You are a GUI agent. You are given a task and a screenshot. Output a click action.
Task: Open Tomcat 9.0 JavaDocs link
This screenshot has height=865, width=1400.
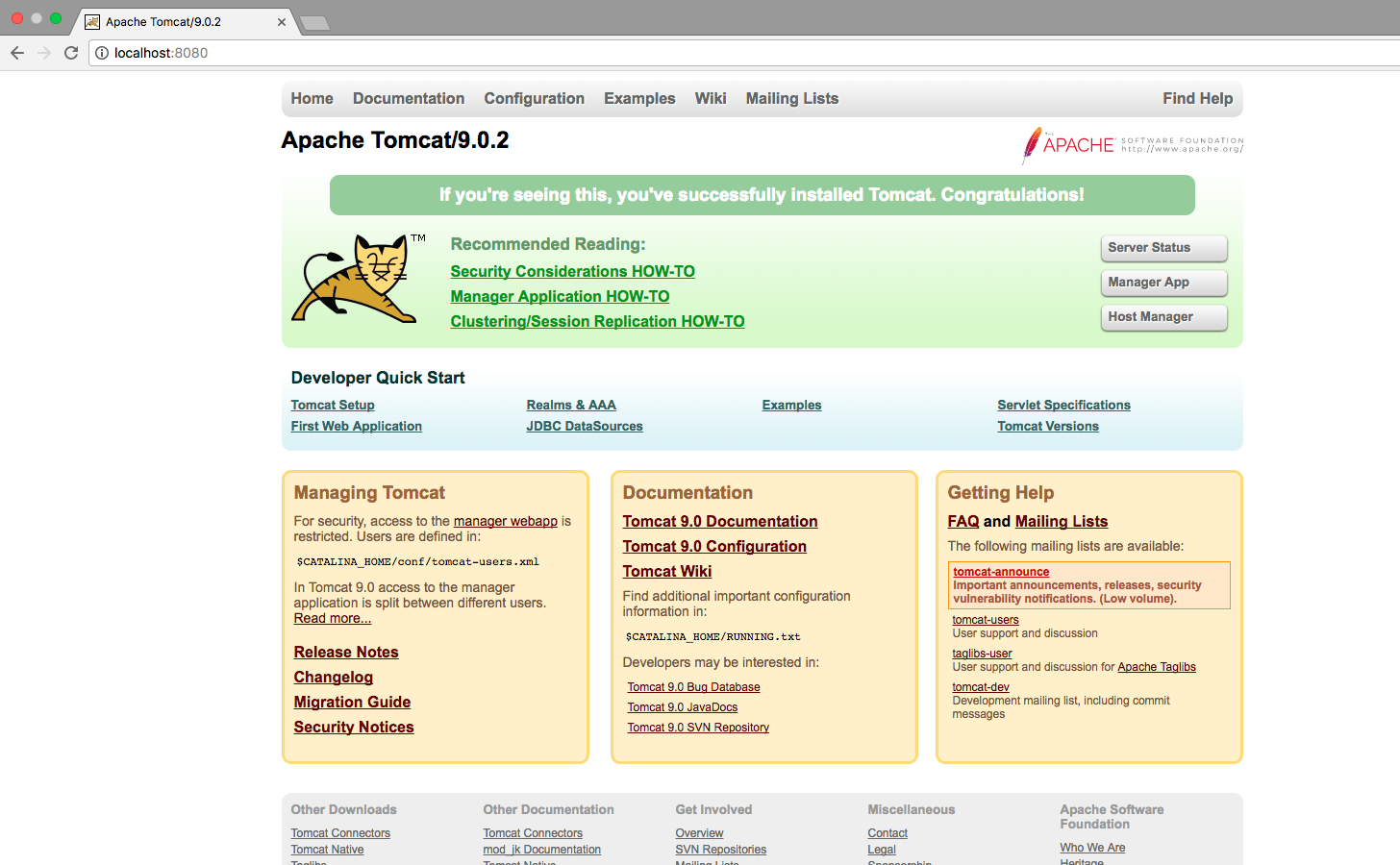(x=683, y=707)
